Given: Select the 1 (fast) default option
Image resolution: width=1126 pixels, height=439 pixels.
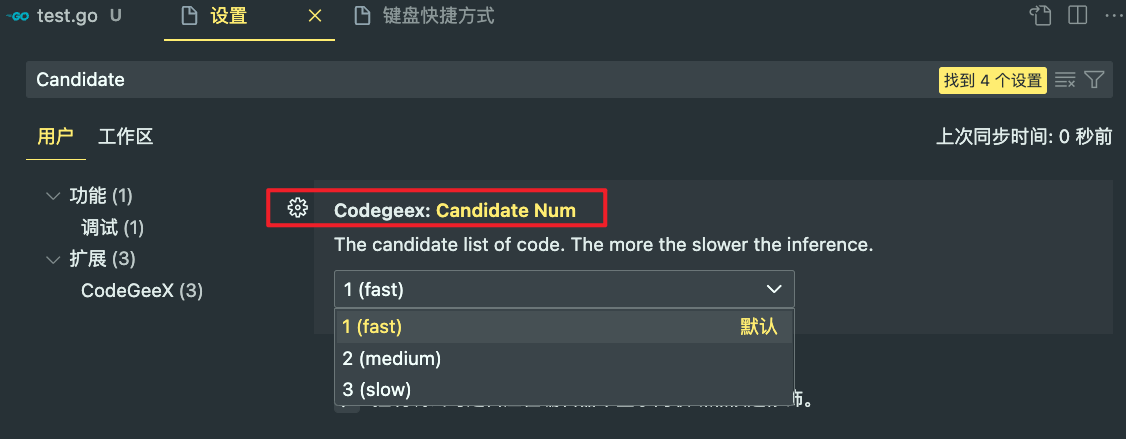Looking at the screenshot, I should 564,327.
